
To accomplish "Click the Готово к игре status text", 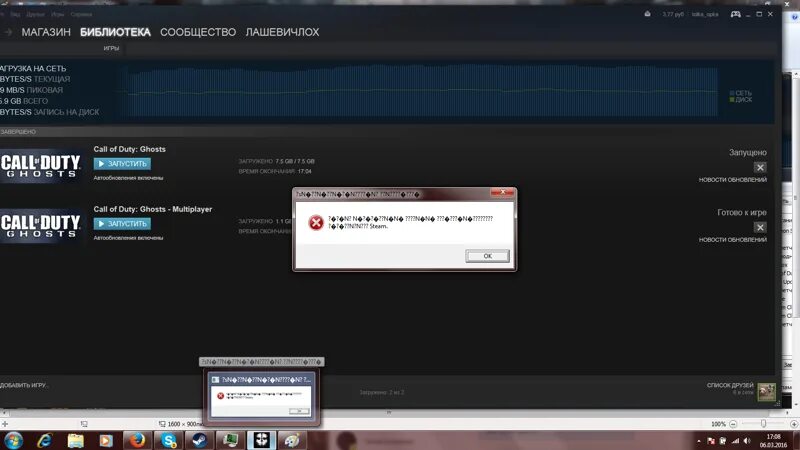I will pyautogui.click(x=742, y=212).
